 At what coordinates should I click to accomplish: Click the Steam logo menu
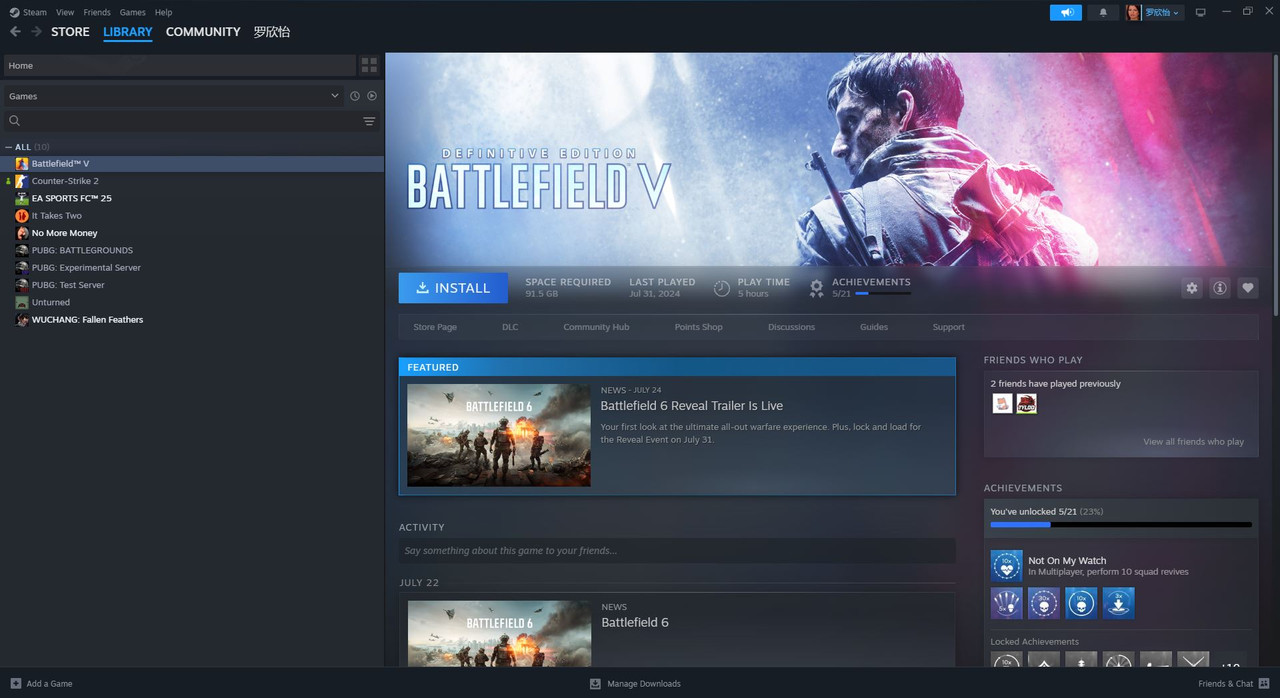point(14,12)
